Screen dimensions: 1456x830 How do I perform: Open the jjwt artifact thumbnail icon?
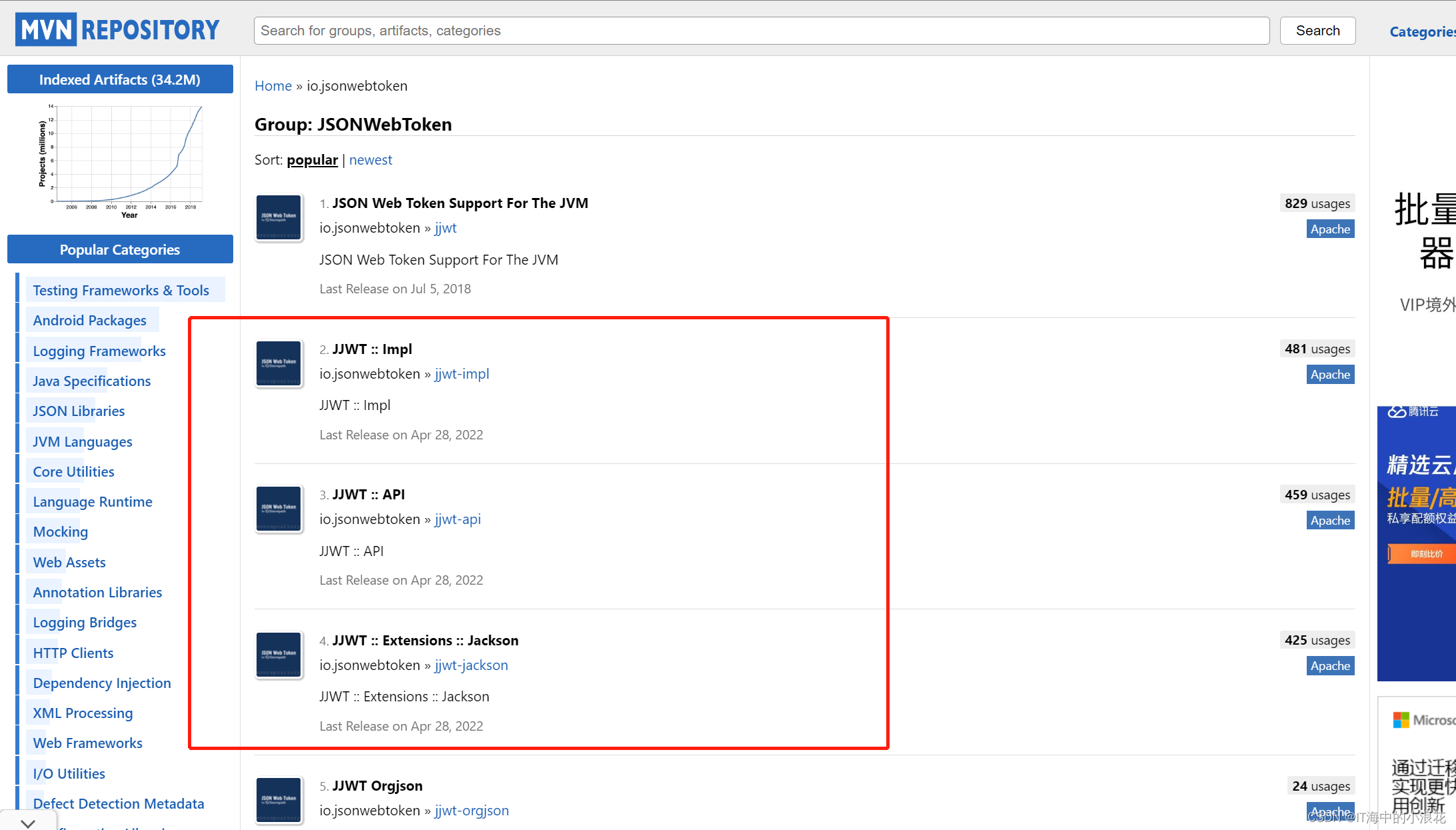pyautogui.click(x=279, y=217)
